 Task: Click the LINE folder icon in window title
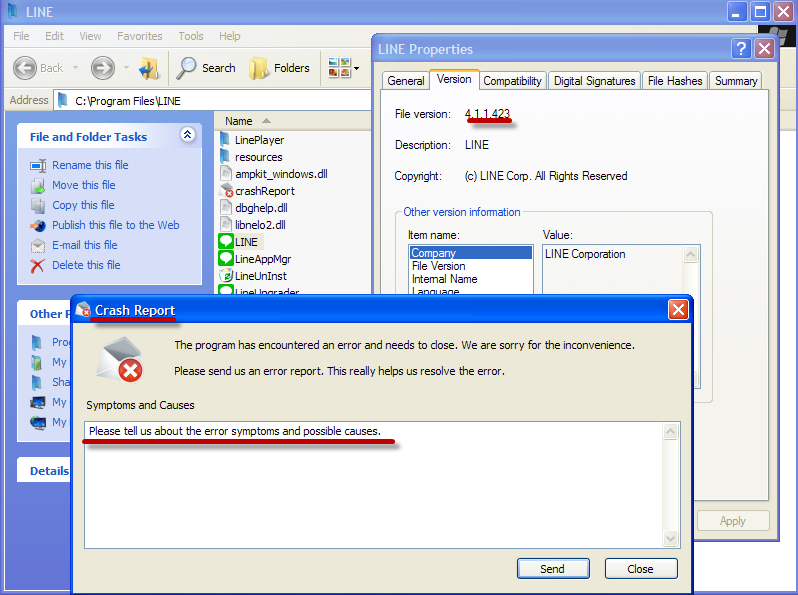pos(13,12)
